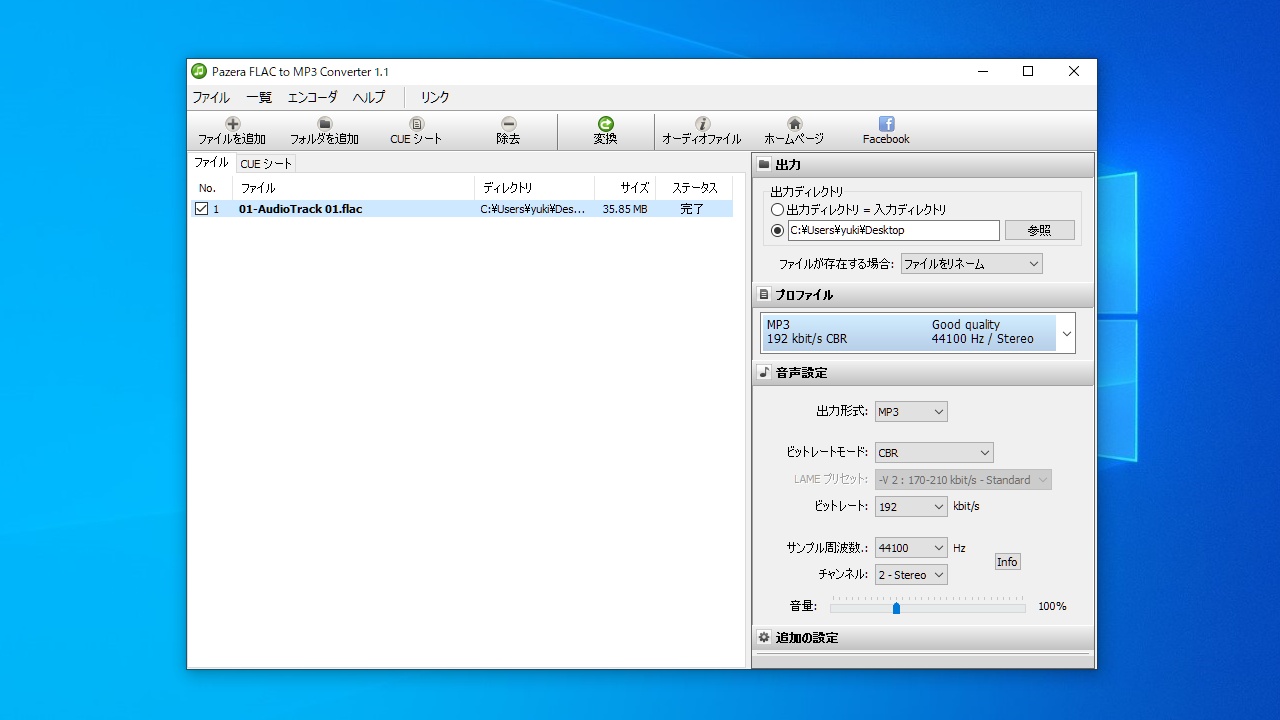Click the フォルダを追加 (add folder) toolbar icon

[324, 124]
